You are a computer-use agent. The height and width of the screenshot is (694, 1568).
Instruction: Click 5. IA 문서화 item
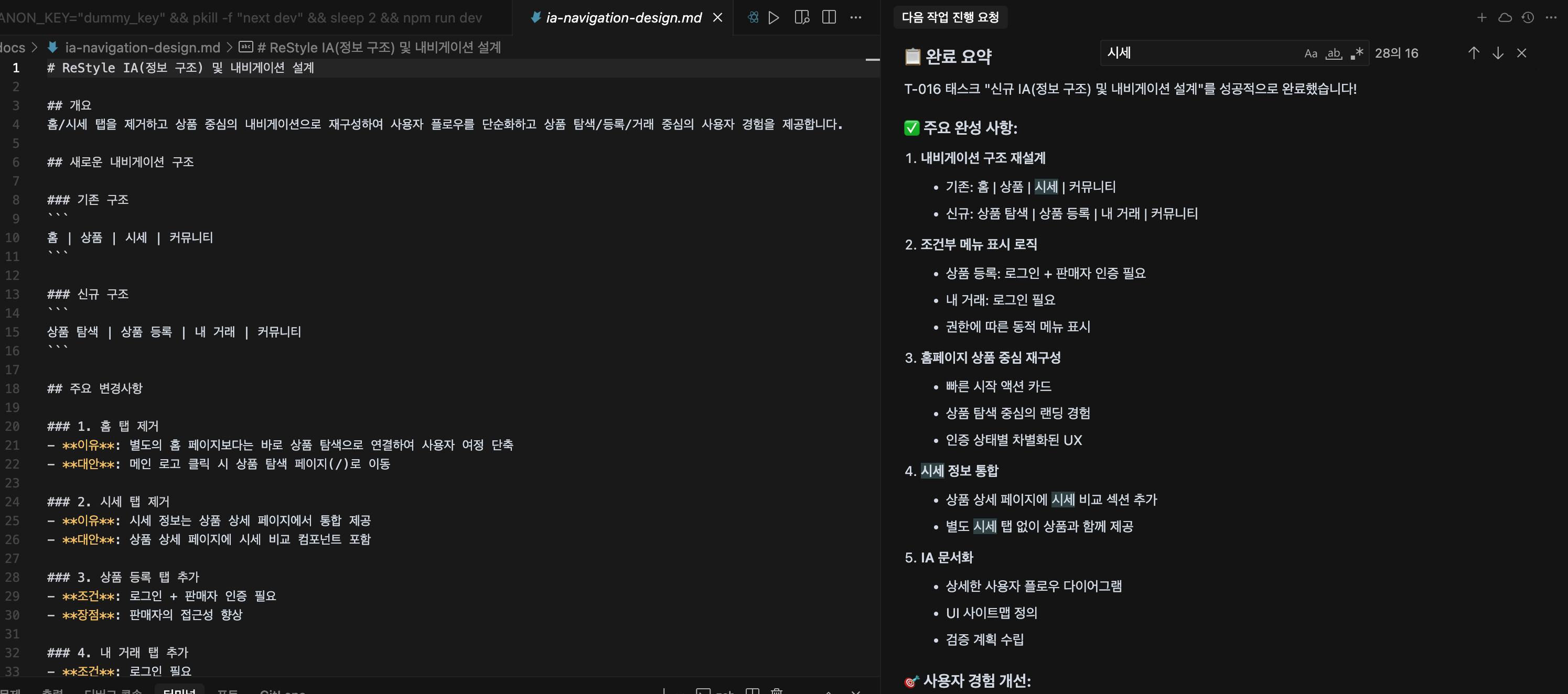[x=939, y=558]
